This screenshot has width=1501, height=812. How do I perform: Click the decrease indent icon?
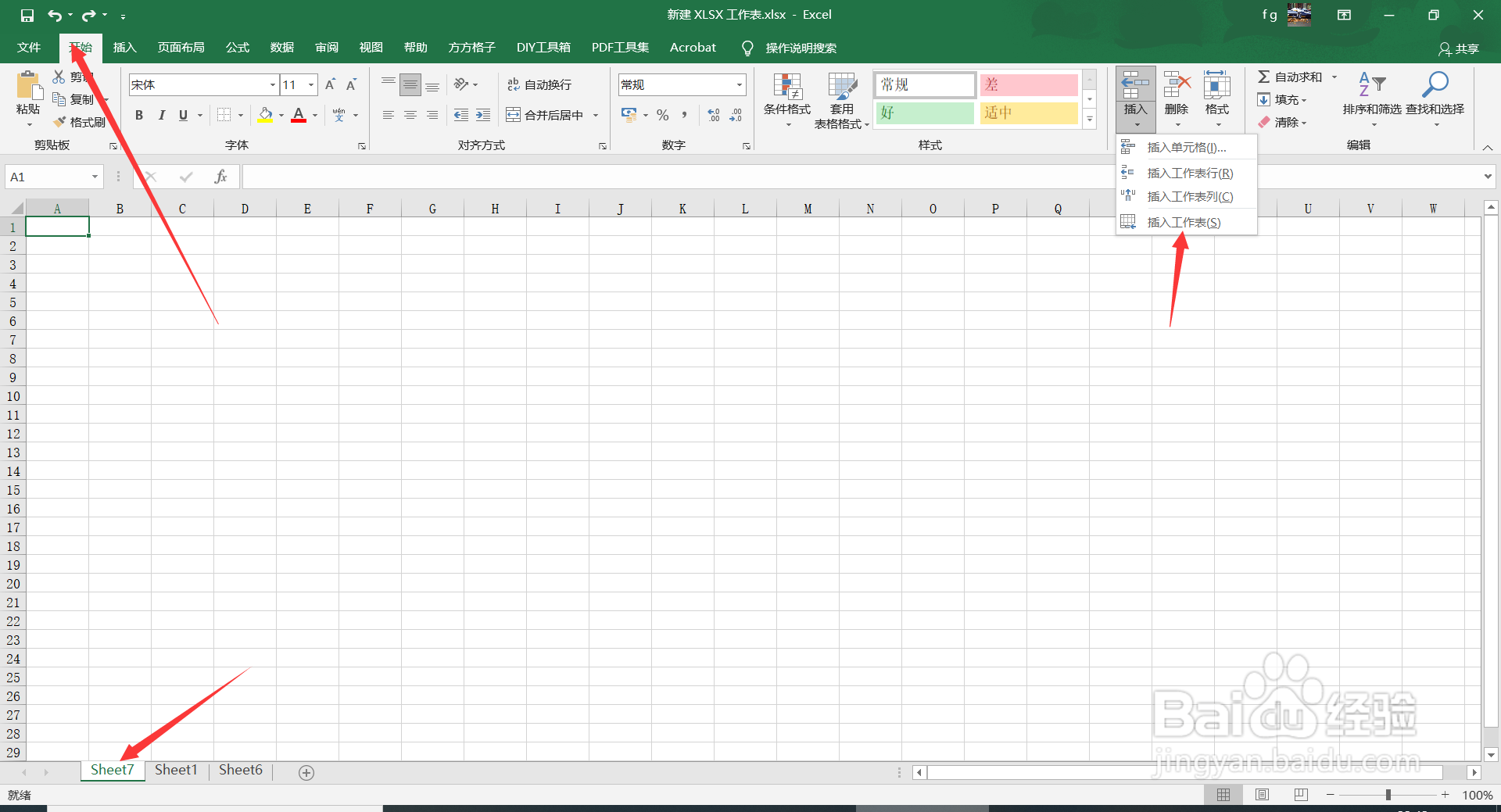click(461, 115)
